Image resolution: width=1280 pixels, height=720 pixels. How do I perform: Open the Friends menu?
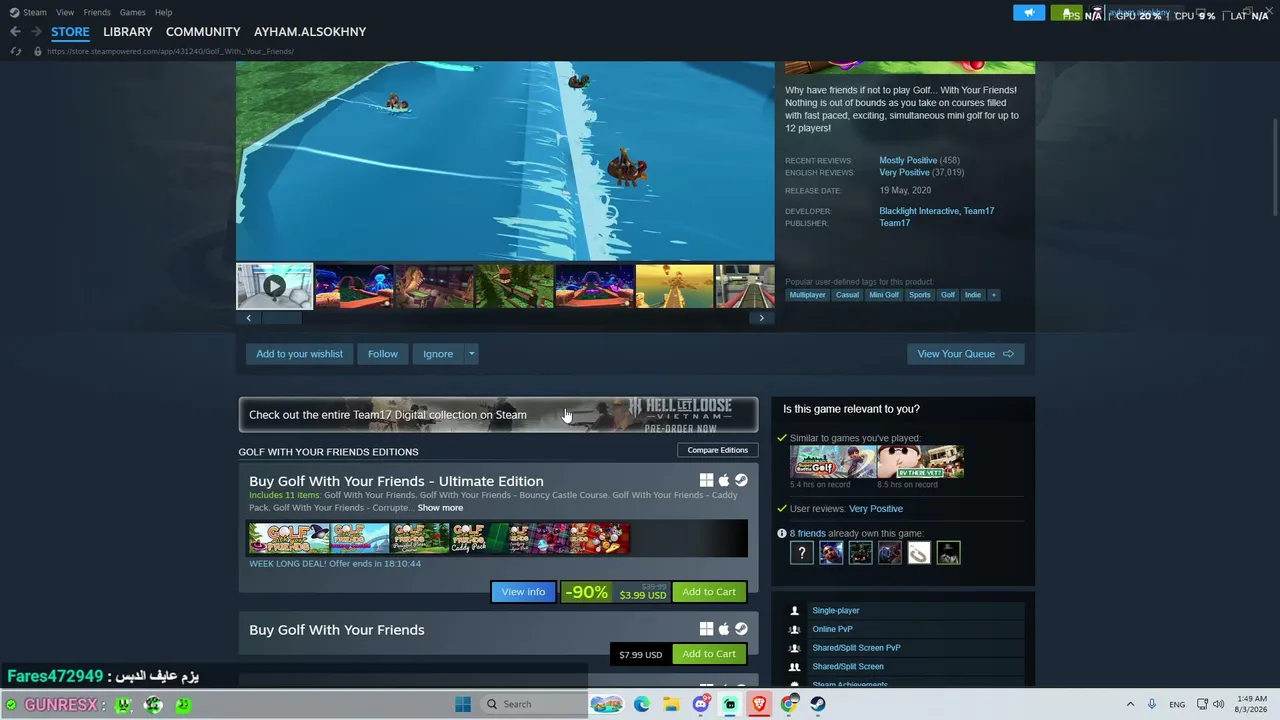(x=97, y=12)
